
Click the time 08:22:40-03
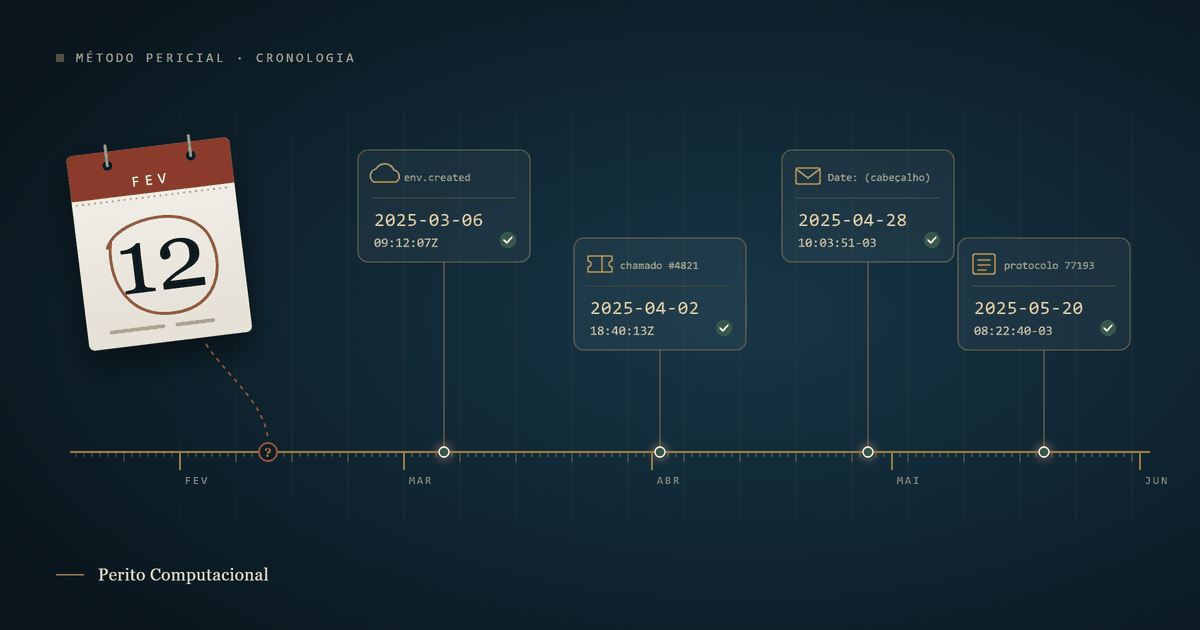coord(1013,331)
